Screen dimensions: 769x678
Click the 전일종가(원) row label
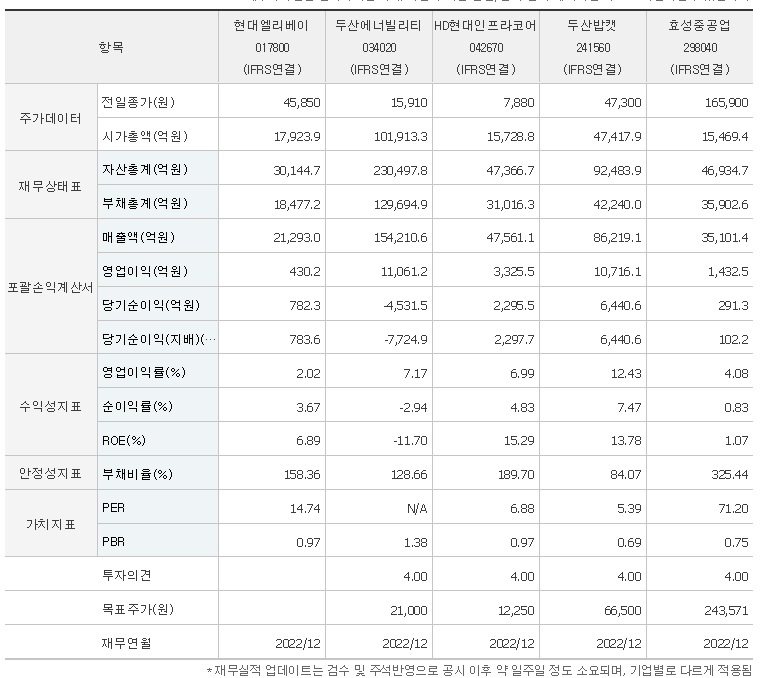(138, 102)
